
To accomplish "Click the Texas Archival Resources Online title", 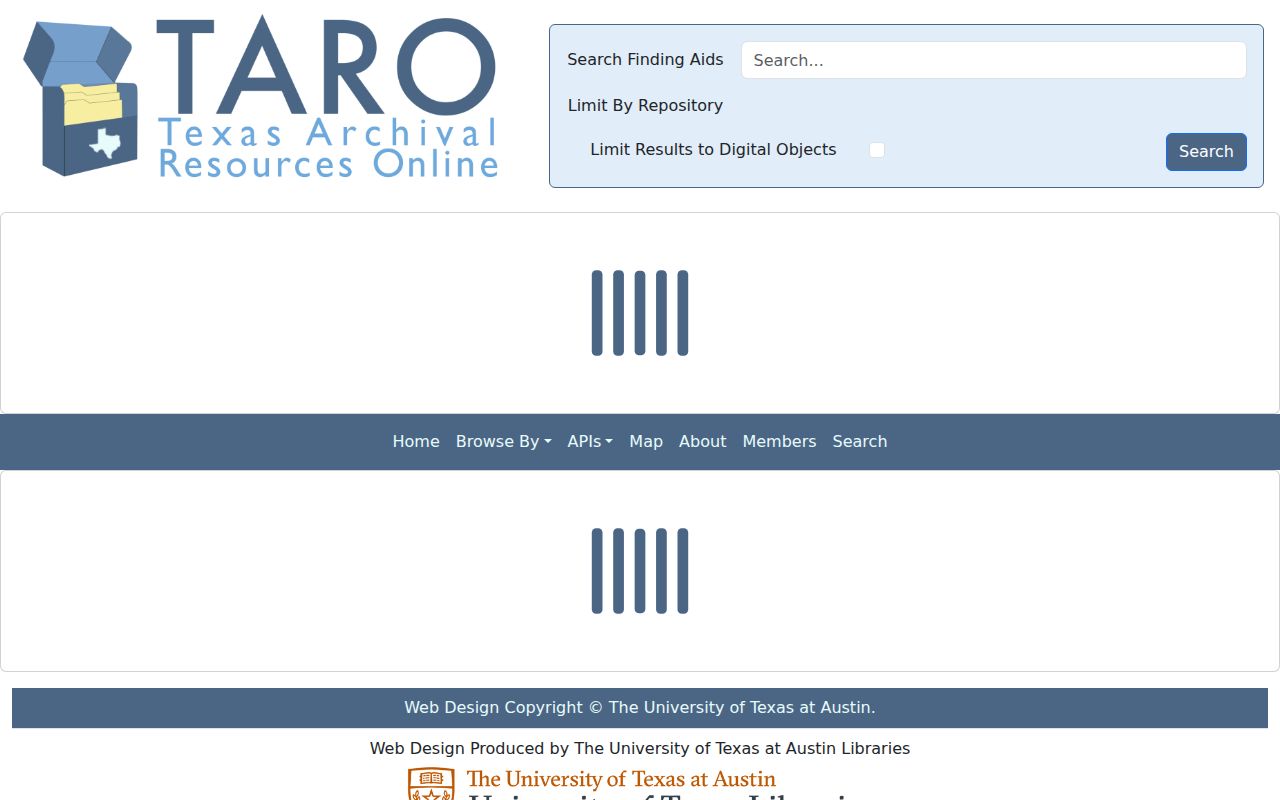I will [328, 148].
